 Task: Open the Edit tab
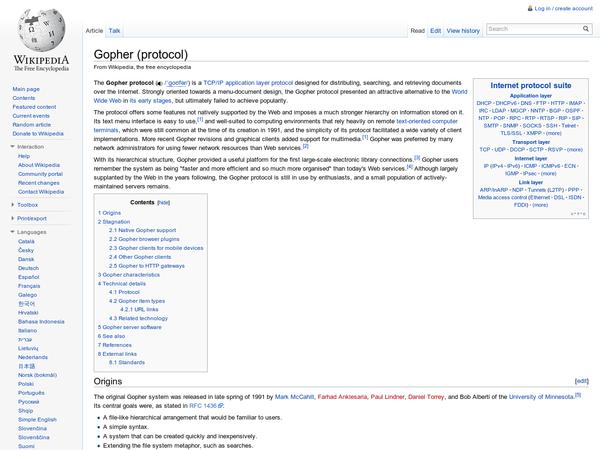click(x=435, y=31)
